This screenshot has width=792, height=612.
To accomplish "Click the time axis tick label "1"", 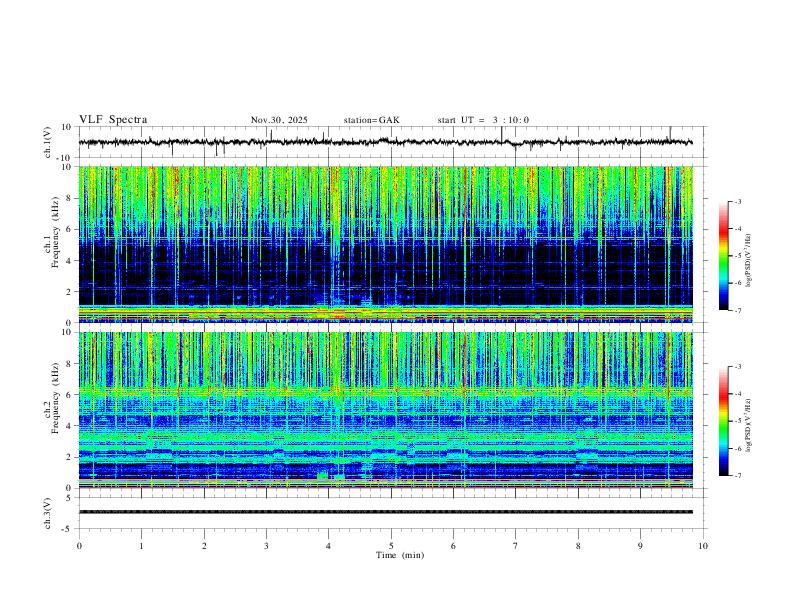I will coord(141,546).
